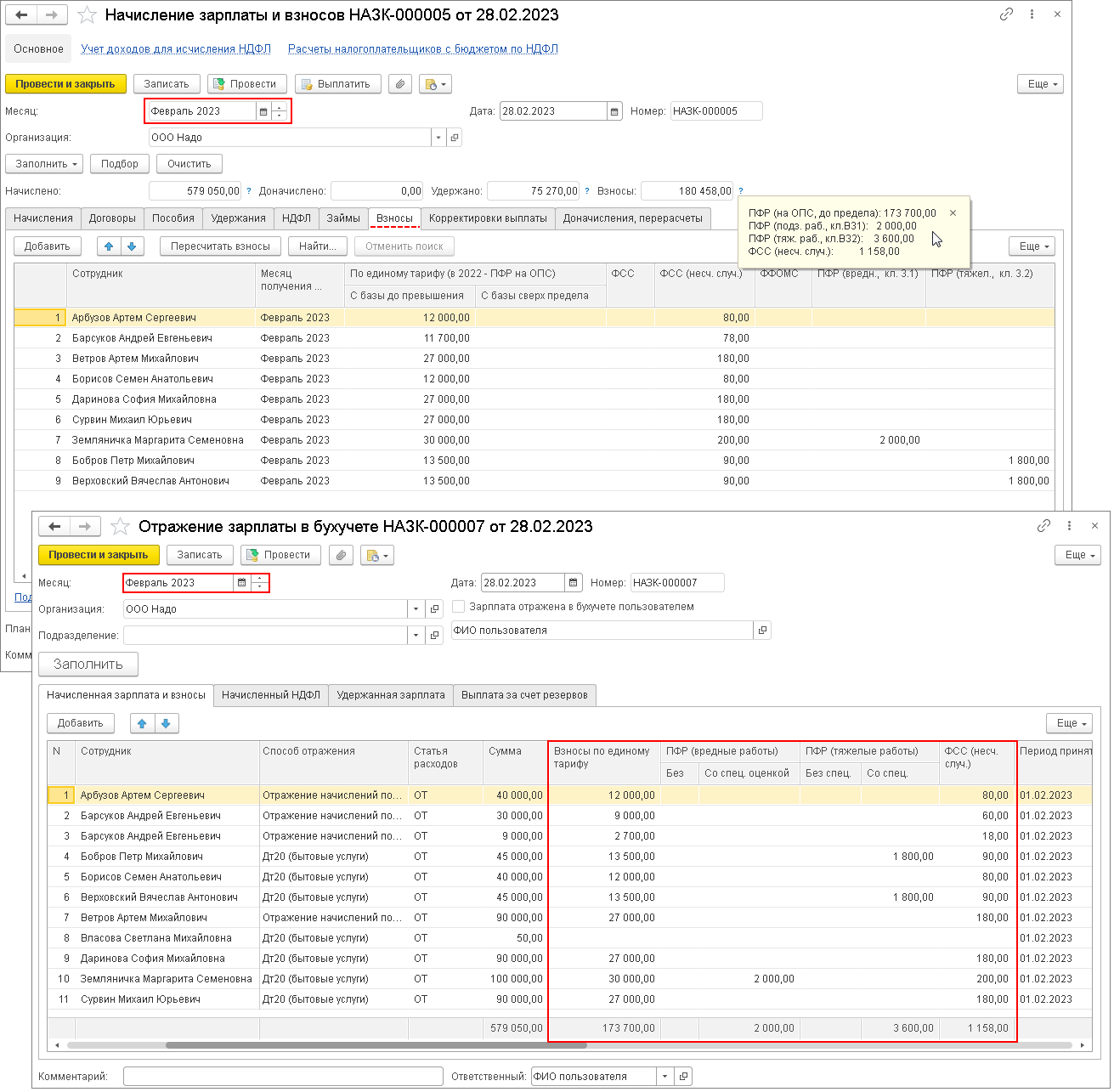Expand Организация dropdown in Отражение зарплаты
1114x1092 pixels.
[x=416, y=609]
